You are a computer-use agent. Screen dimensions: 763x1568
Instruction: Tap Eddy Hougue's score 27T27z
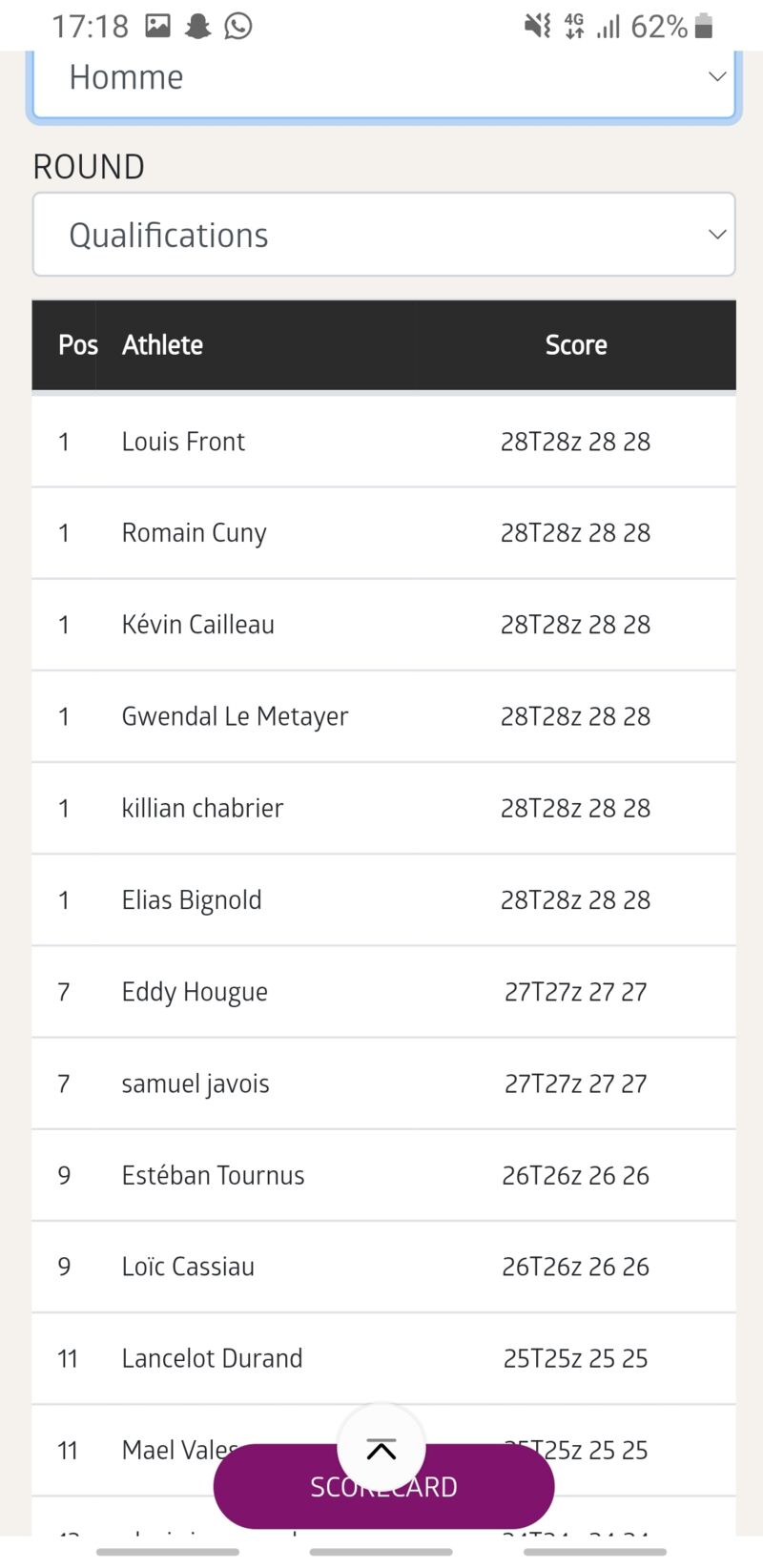click(575, 992)
